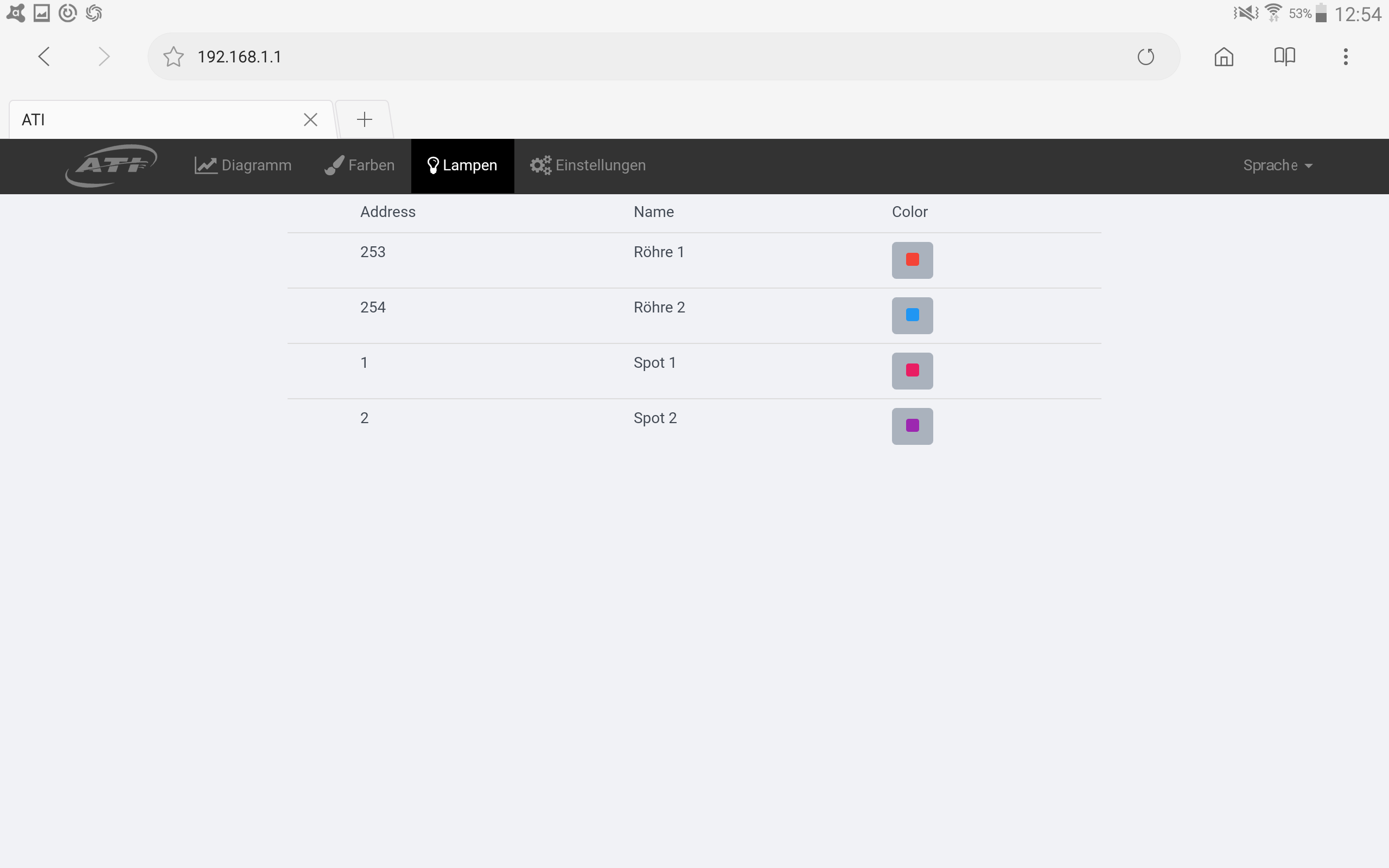Click the Röhre 1 lamp name
Screen dimensions: 1389x868
click(658, 252)
